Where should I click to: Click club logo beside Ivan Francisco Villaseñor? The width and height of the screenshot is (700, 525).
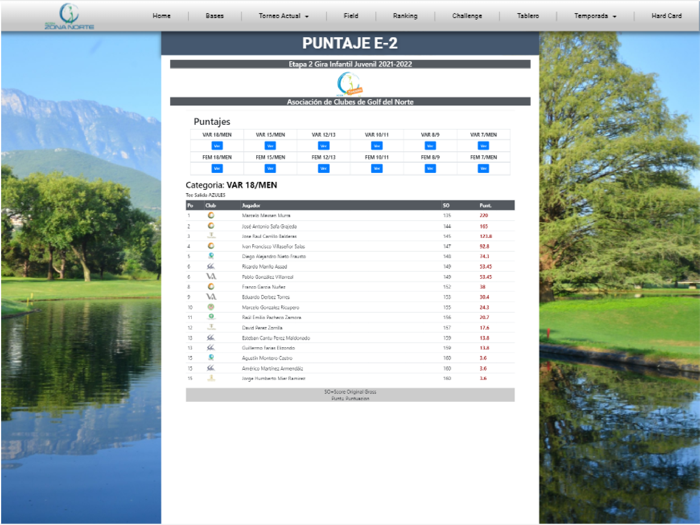click(211, 246)
